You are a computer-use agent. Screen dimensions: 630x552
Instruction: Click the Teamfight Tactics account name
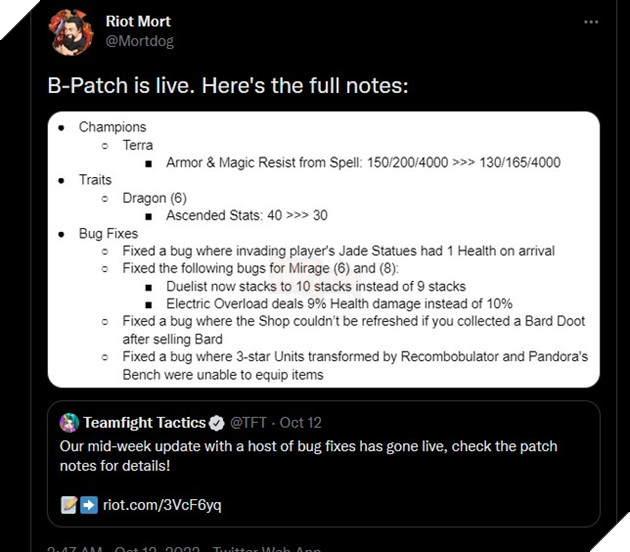pos(144,423)
